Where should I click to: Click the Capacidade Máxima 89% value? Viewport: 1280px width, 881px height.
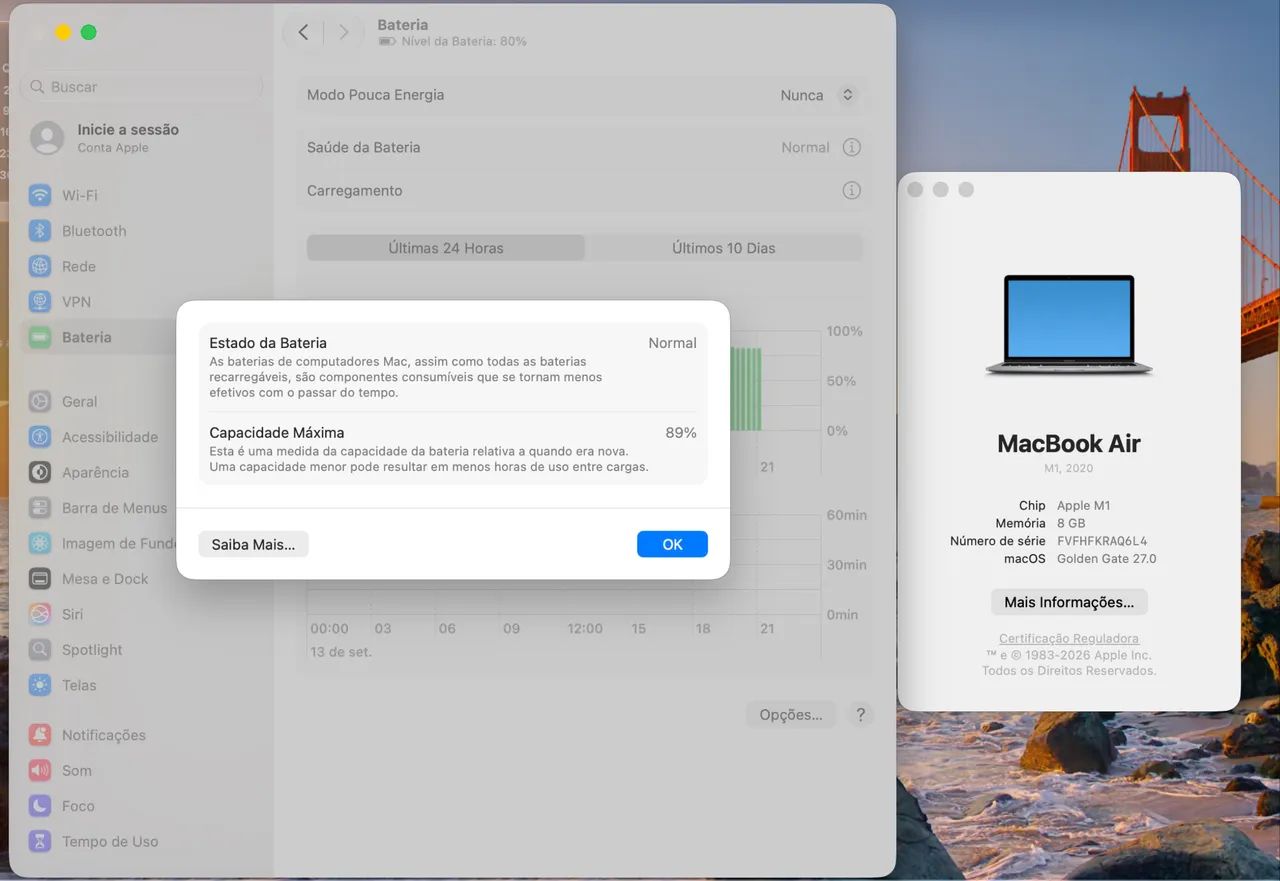click(x=681, y=433)
